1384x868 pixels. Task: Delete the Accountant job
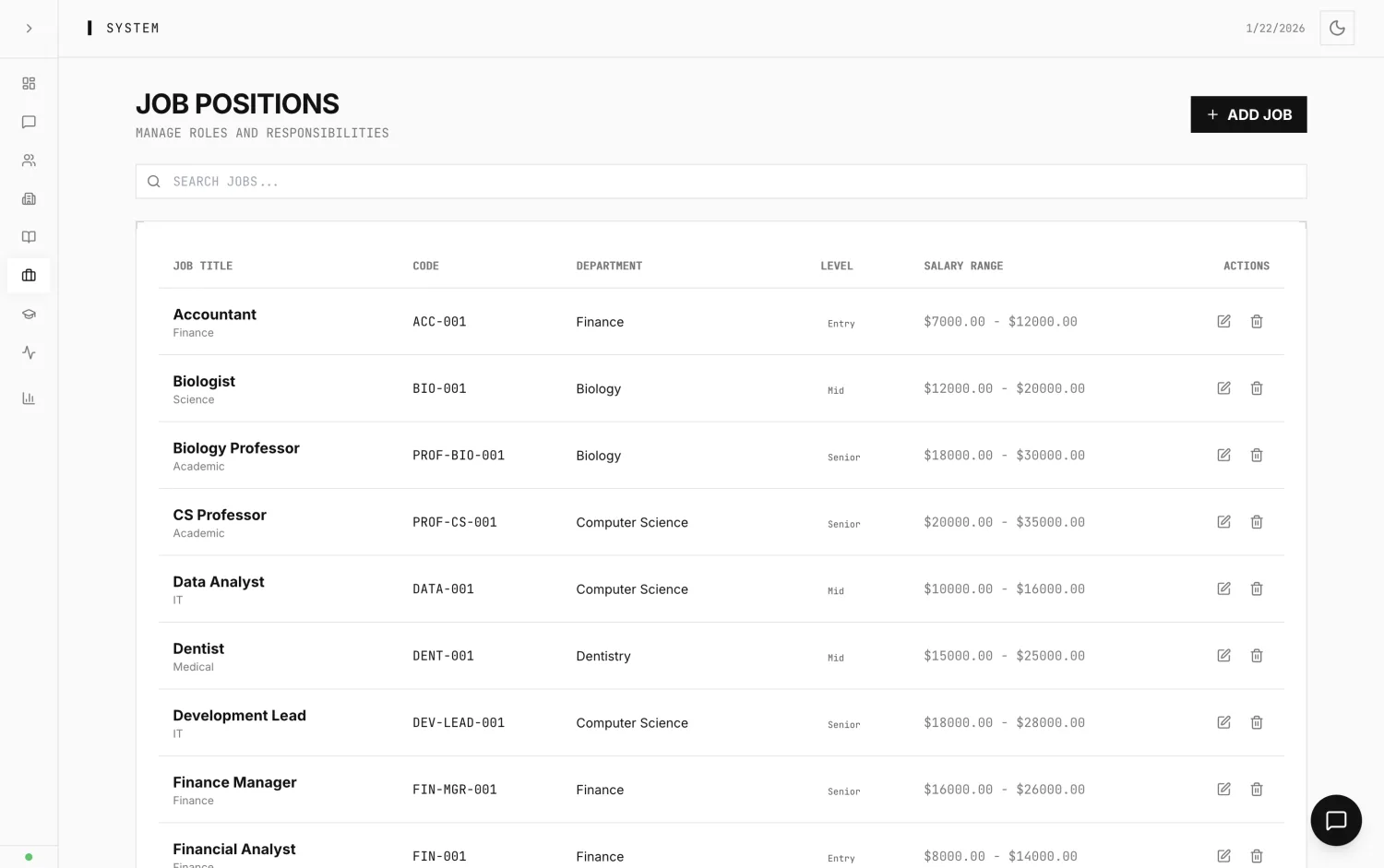1257,321
